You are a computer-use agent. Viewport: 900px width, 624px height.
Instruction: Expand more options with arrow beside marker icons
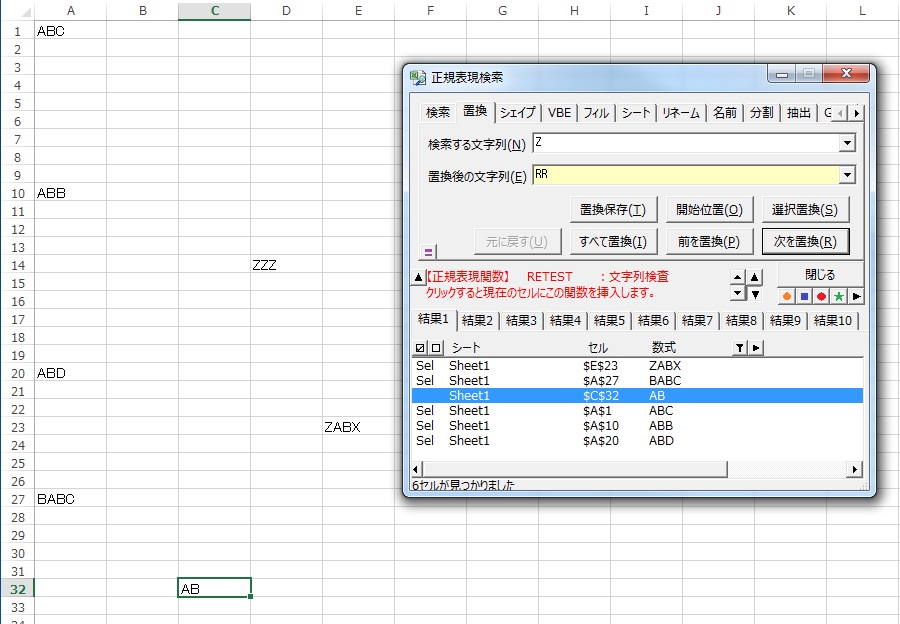pos(856,296)
